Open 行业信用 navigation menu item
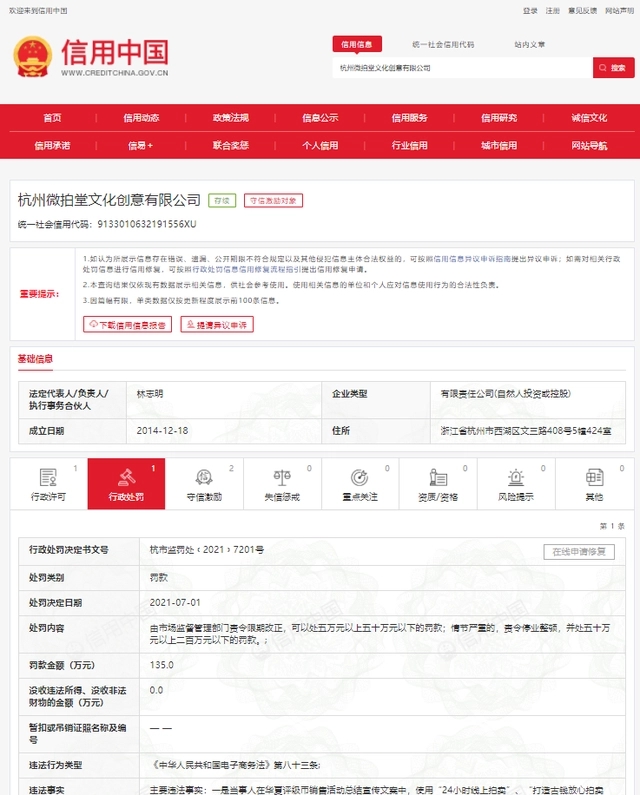 click(x=409, y=146)
